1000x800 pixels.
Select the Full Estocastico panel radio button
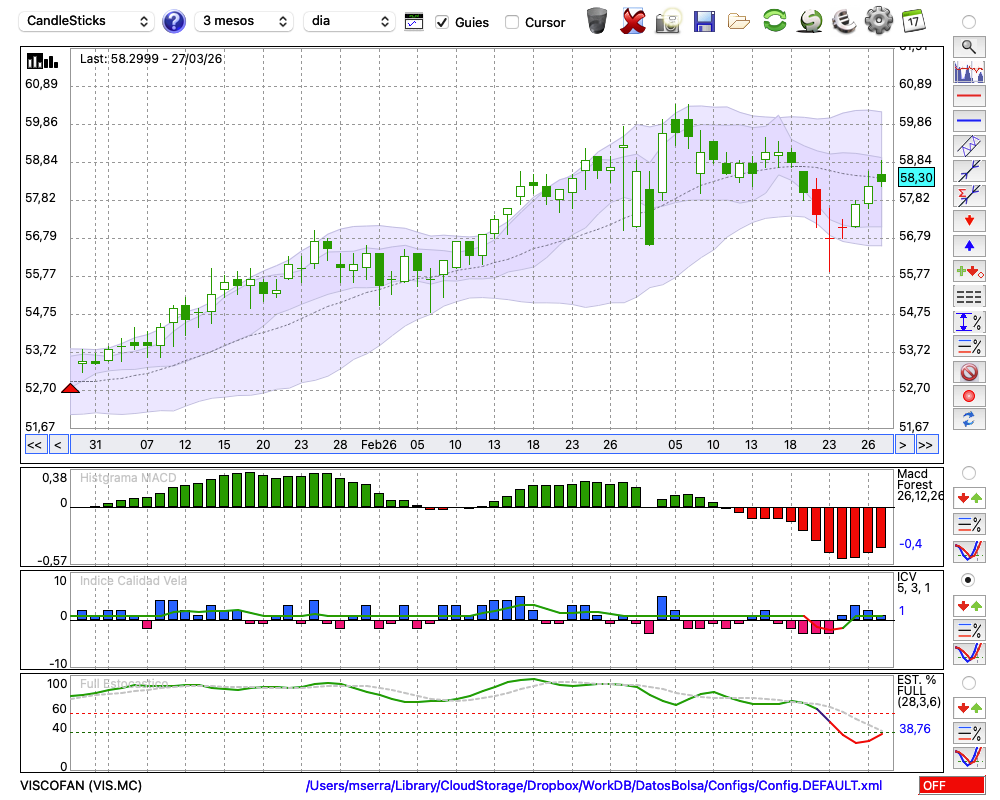969,683
